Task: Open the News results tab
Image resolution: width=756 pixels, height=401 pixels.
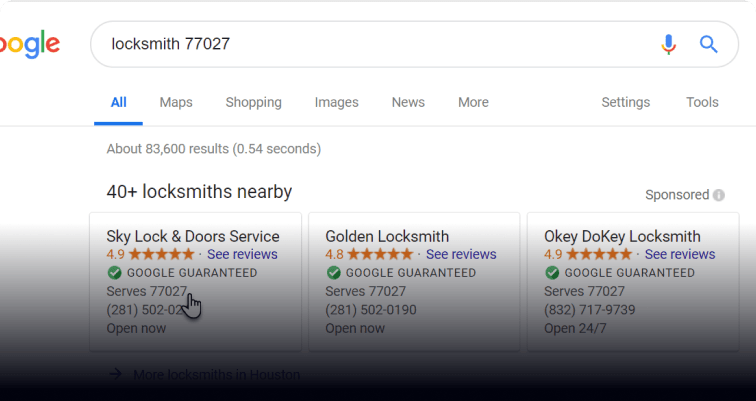Action: pyautogui.click(x=408, y=102)
